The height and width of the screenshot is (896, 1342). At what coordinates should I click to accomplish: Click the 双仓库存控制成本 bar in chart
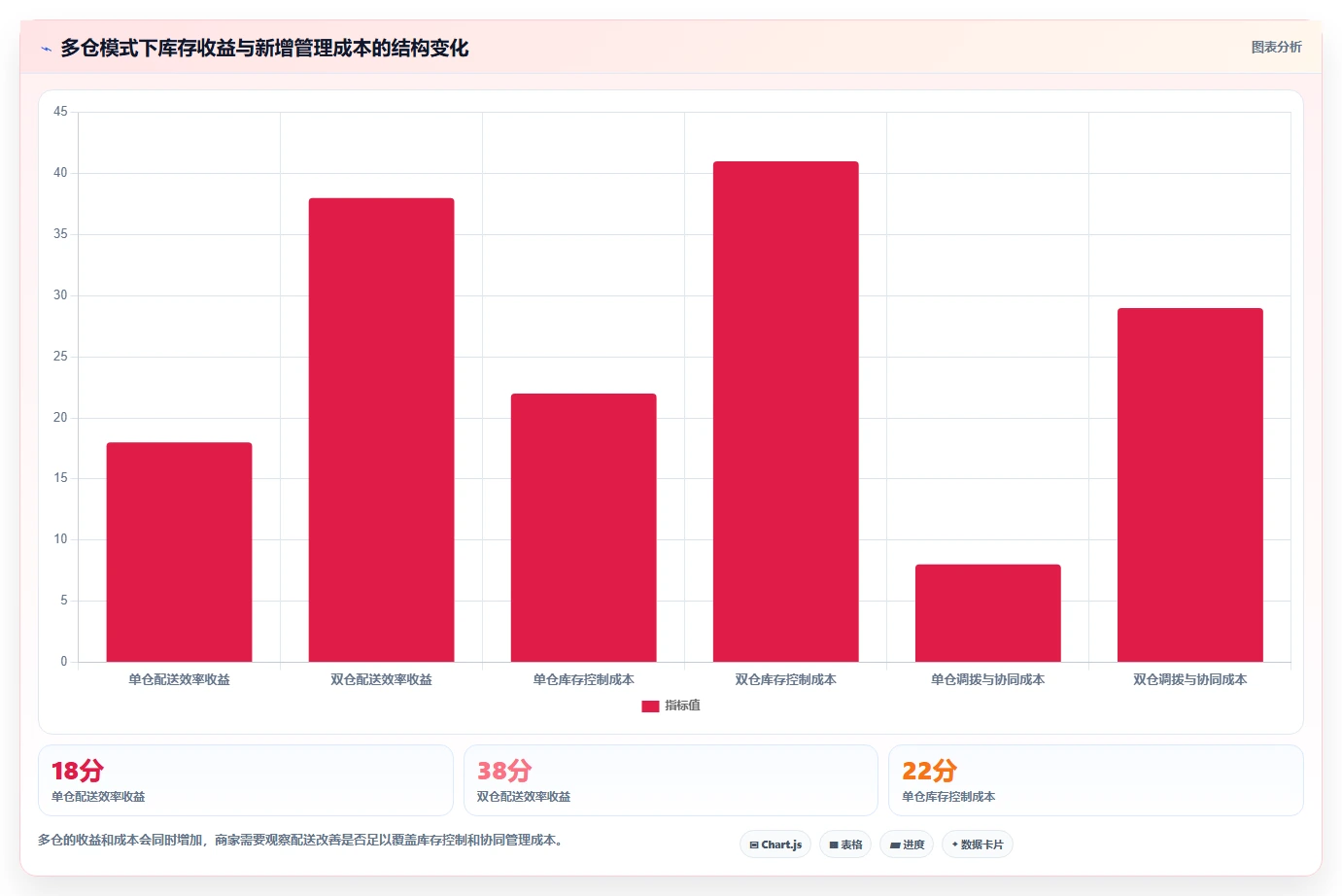click(785, 412)
